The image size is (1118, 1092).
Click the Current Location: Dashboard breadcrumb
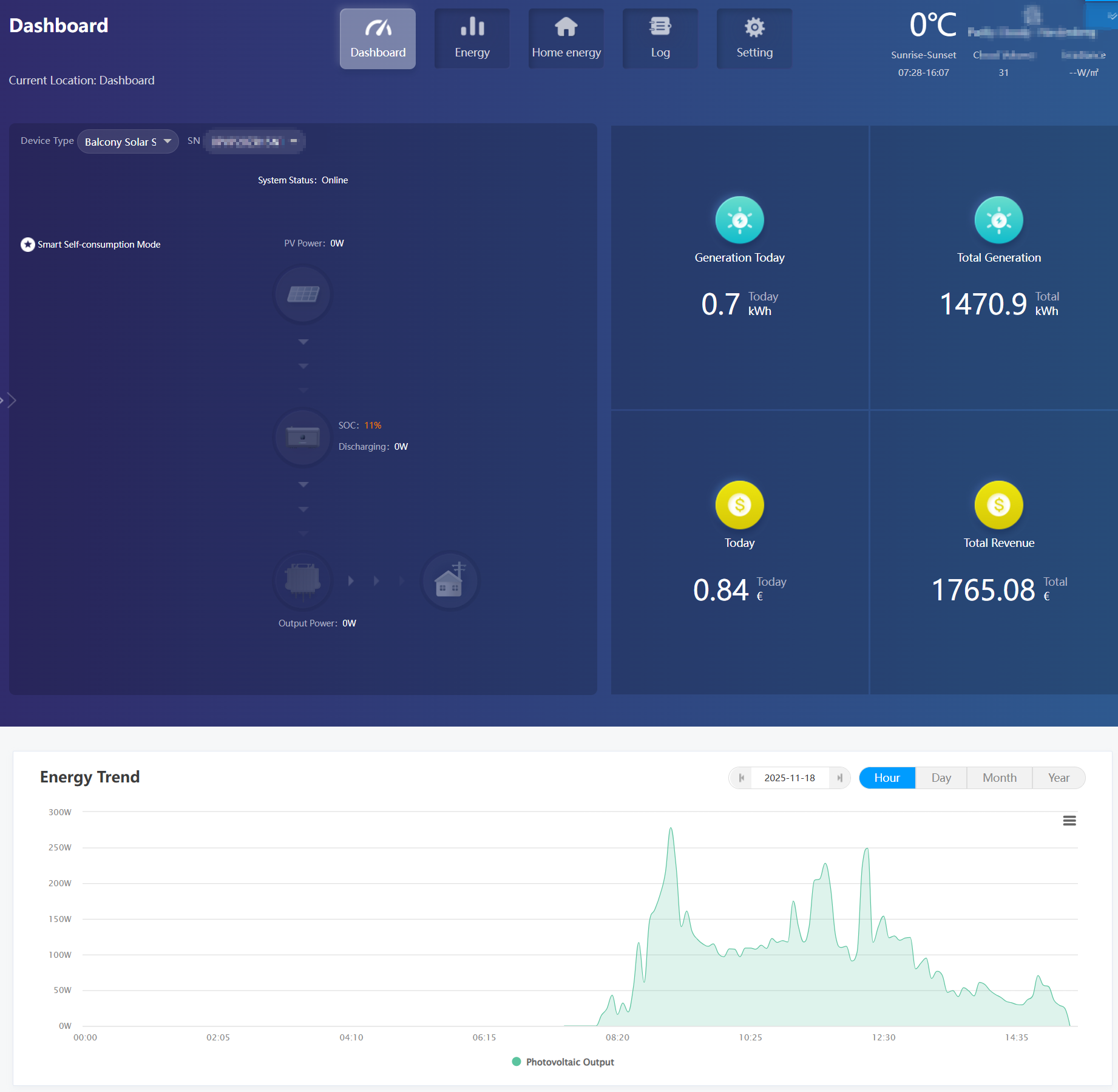coord(81,81)
